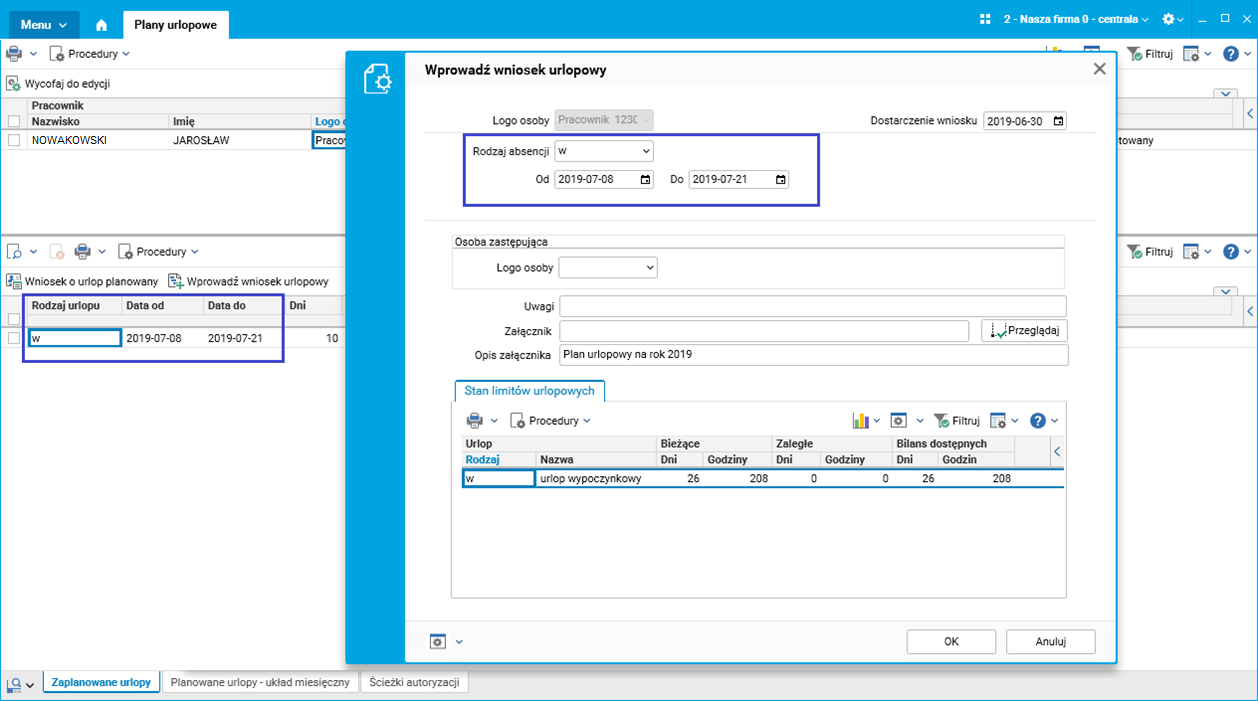Open the Menu dropdown
This screenshot has width=1258, height=701.
pyautogui.click(x=44, y=25)
